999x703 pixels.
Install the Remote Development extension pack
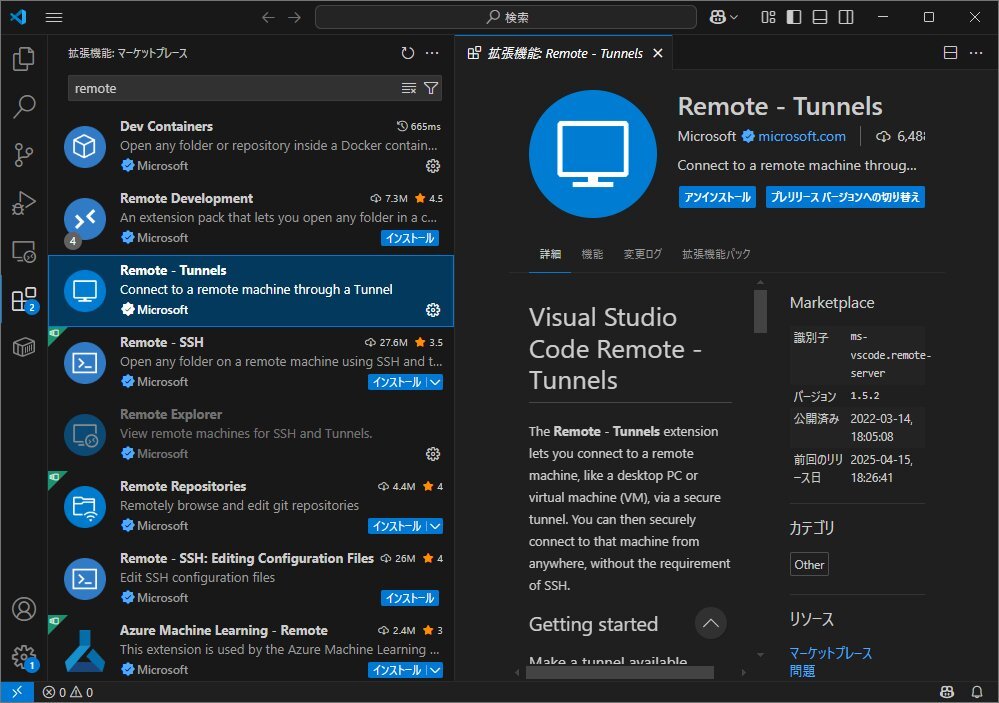(410, 238)
